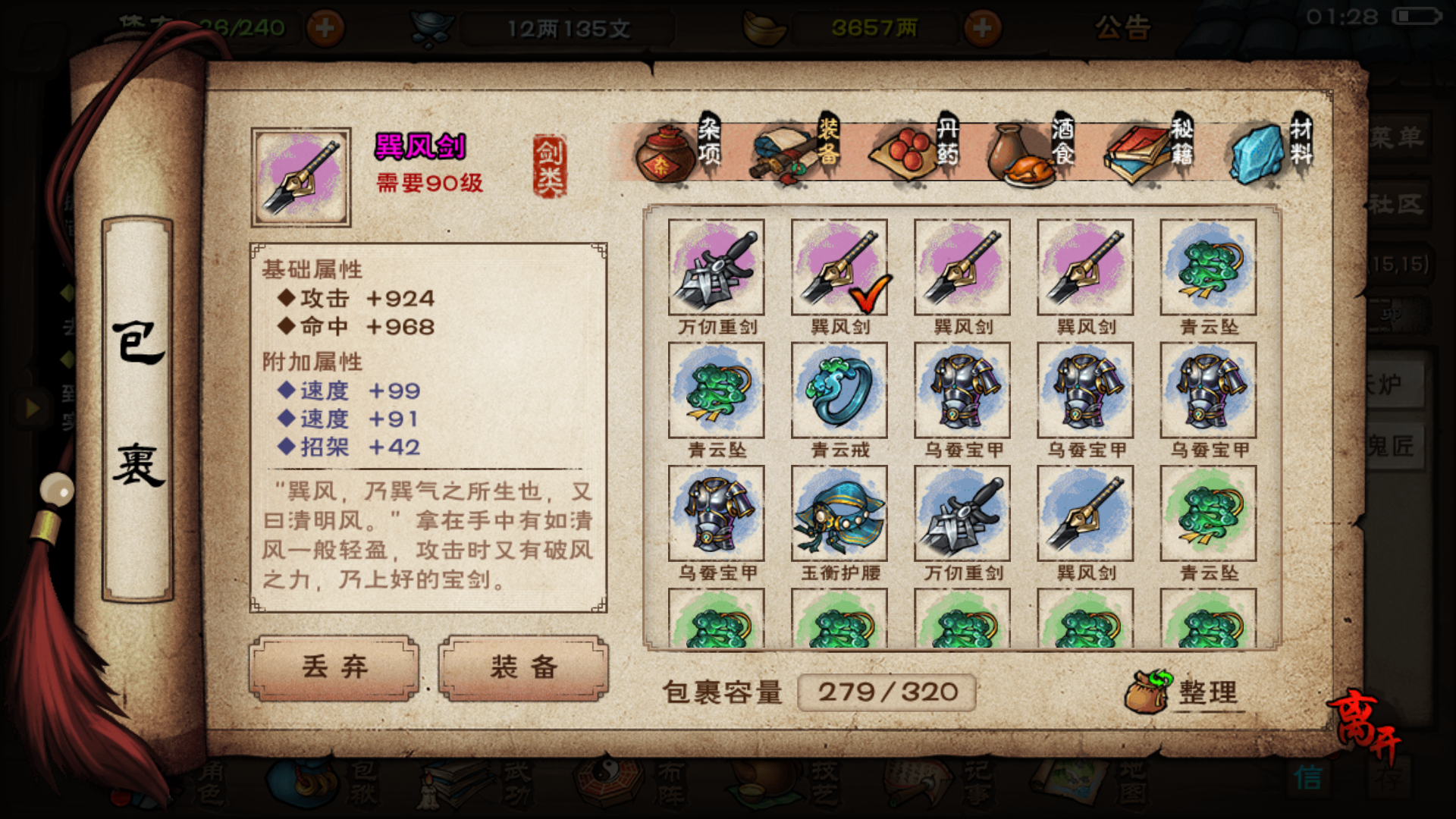Add stamina using the plus button
The height and width of the screenshot is (819, 1456).
pyautogui.click(x=325, y=29)
